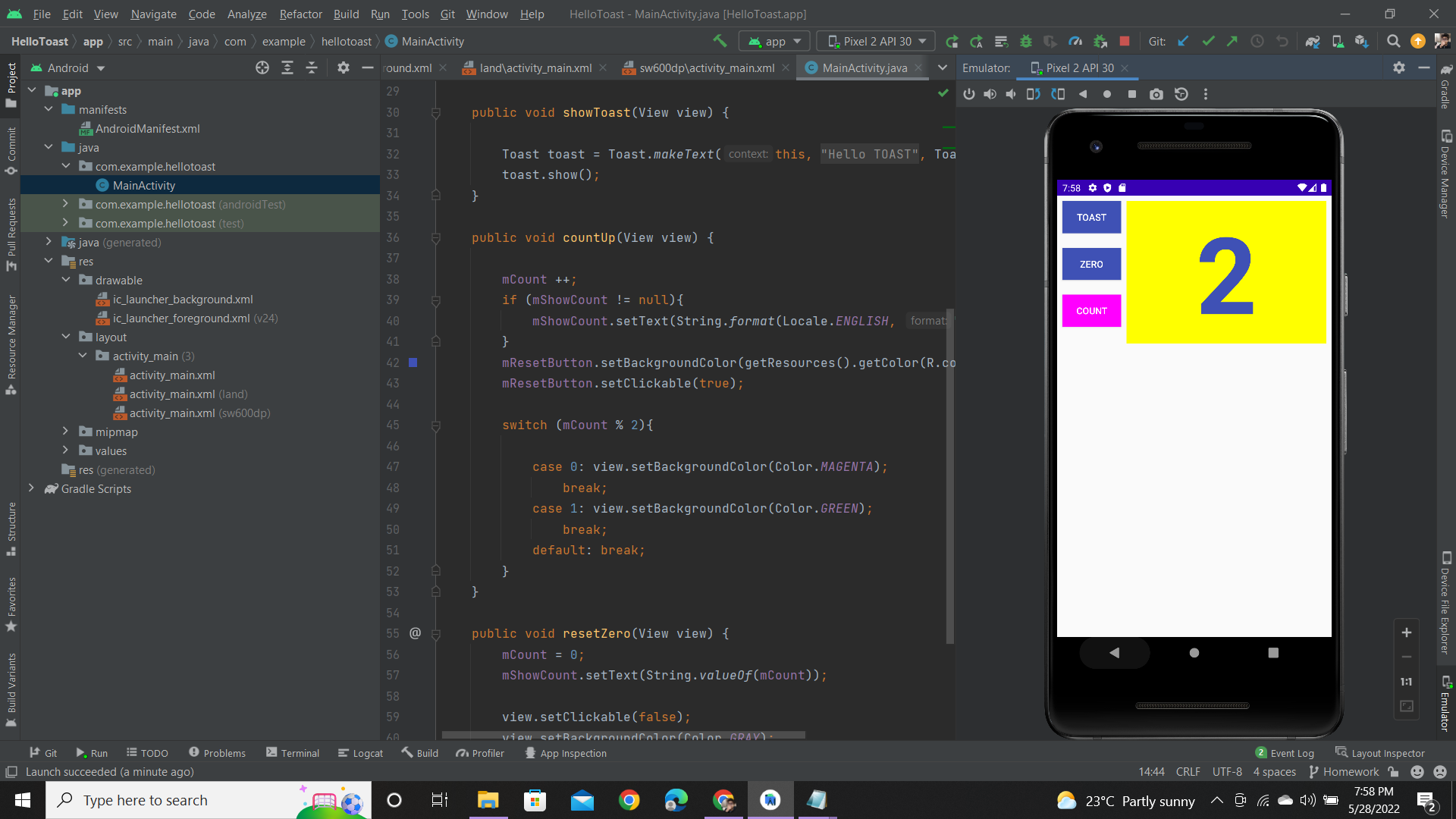Viewport: 1456px width, 819px height.
Task: Open the Refactor menu
Action: pyautogui.click(x=300, y=14)
